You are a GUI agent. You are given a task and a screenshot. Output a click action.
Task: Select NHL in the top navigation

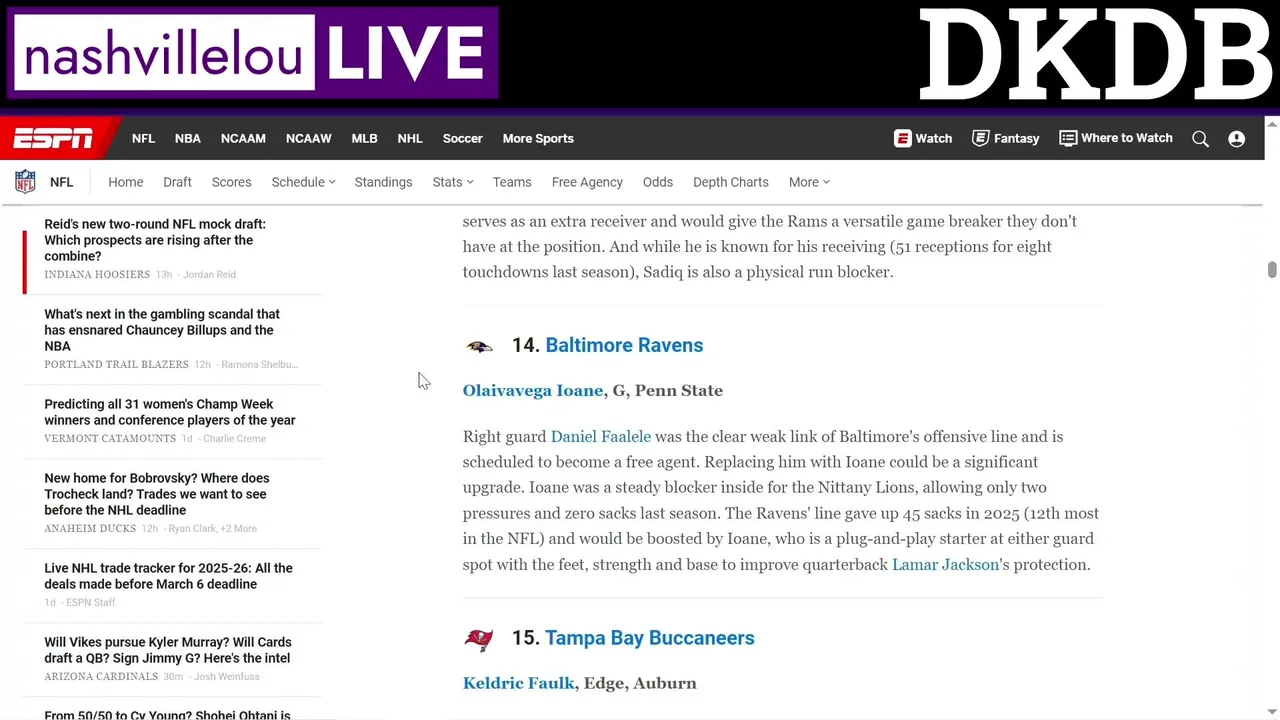point(410,138)
